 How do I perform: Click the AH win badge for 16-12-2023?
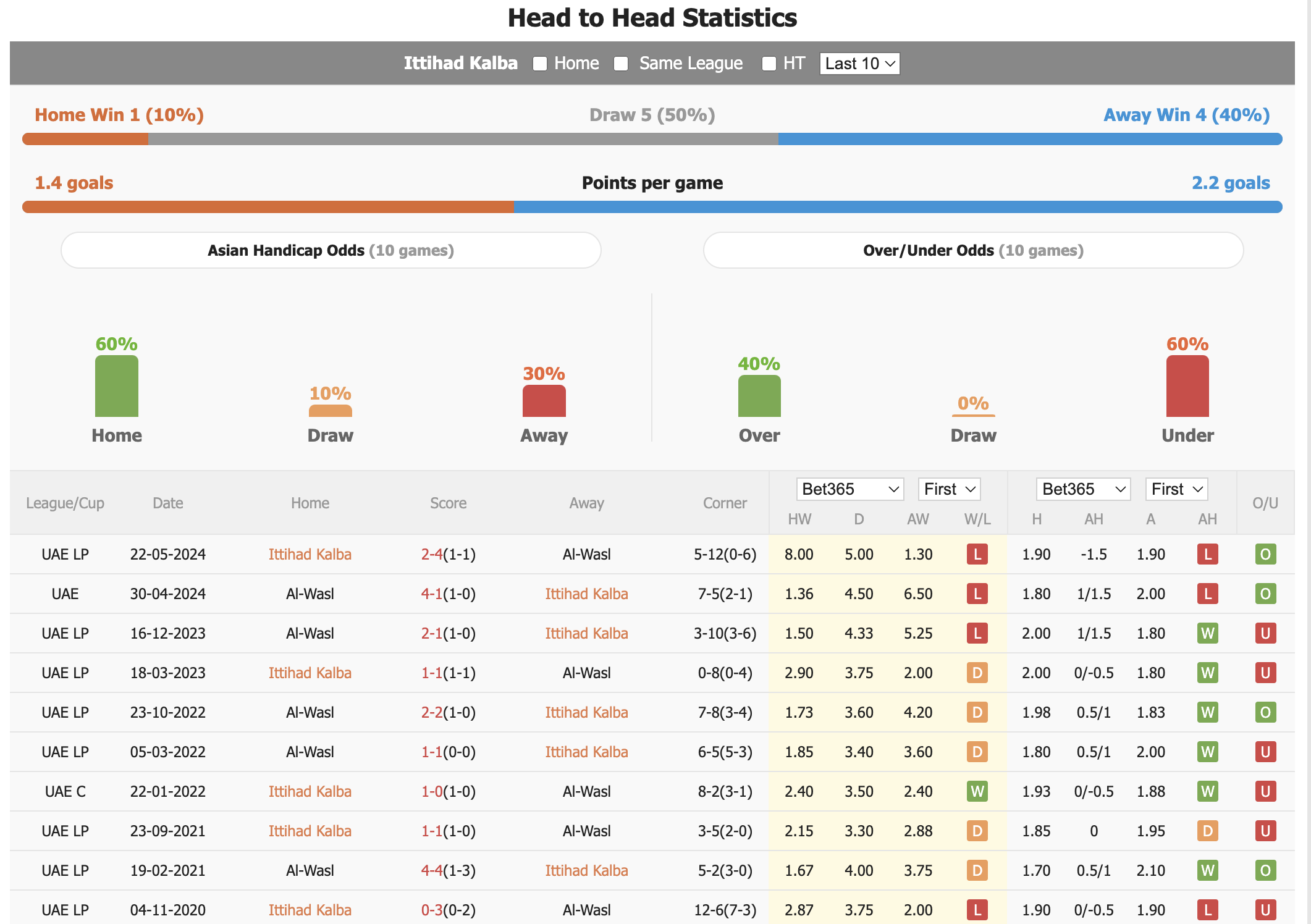coord(1208,633)
